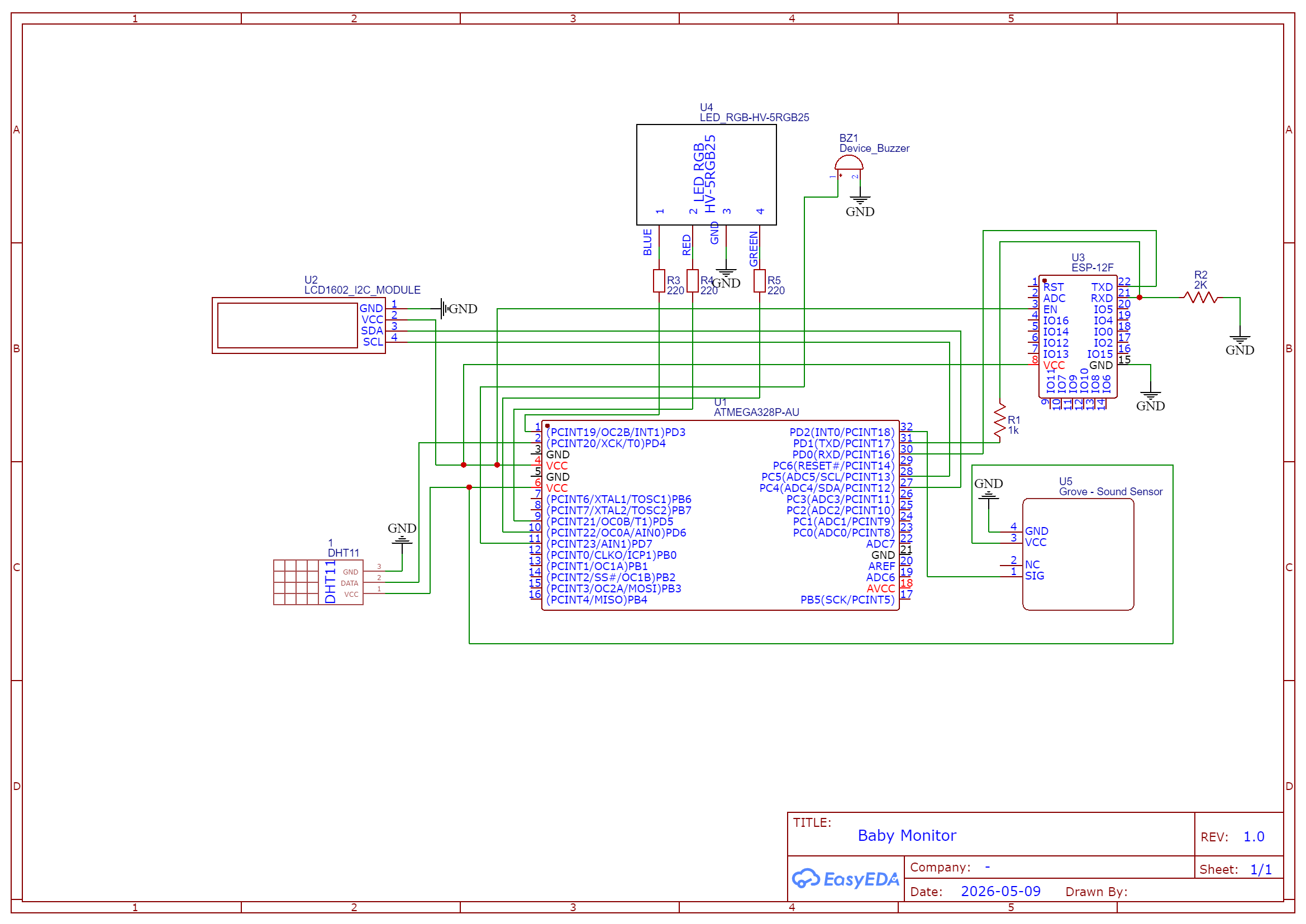Select the LCD1602 display rectangle symbol
This screenshot has width=1306, height=924.
tap(298, 325)
